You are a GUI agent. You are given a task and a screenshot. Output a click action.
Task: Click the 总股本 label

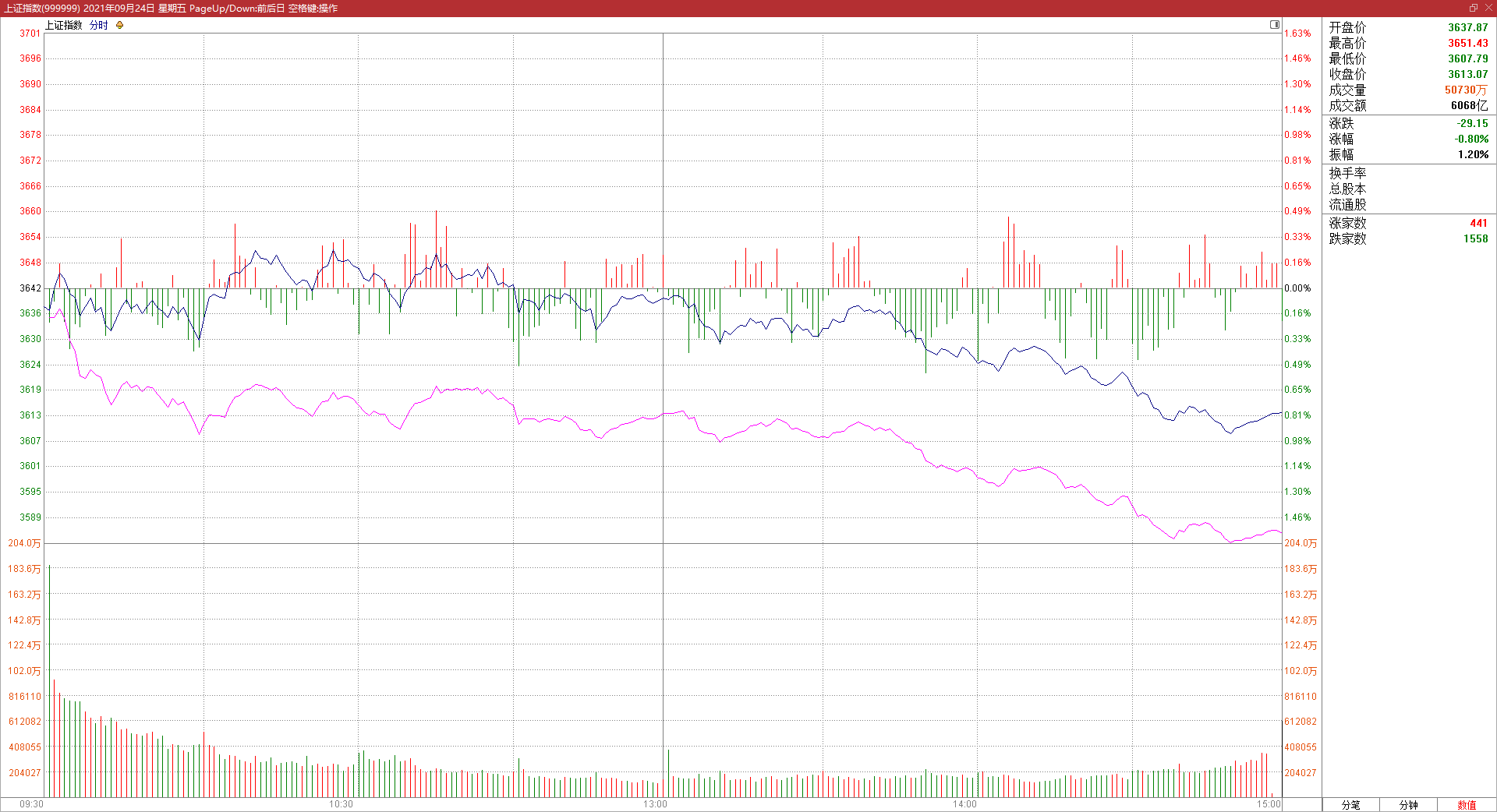click(x=1347, y=189)
